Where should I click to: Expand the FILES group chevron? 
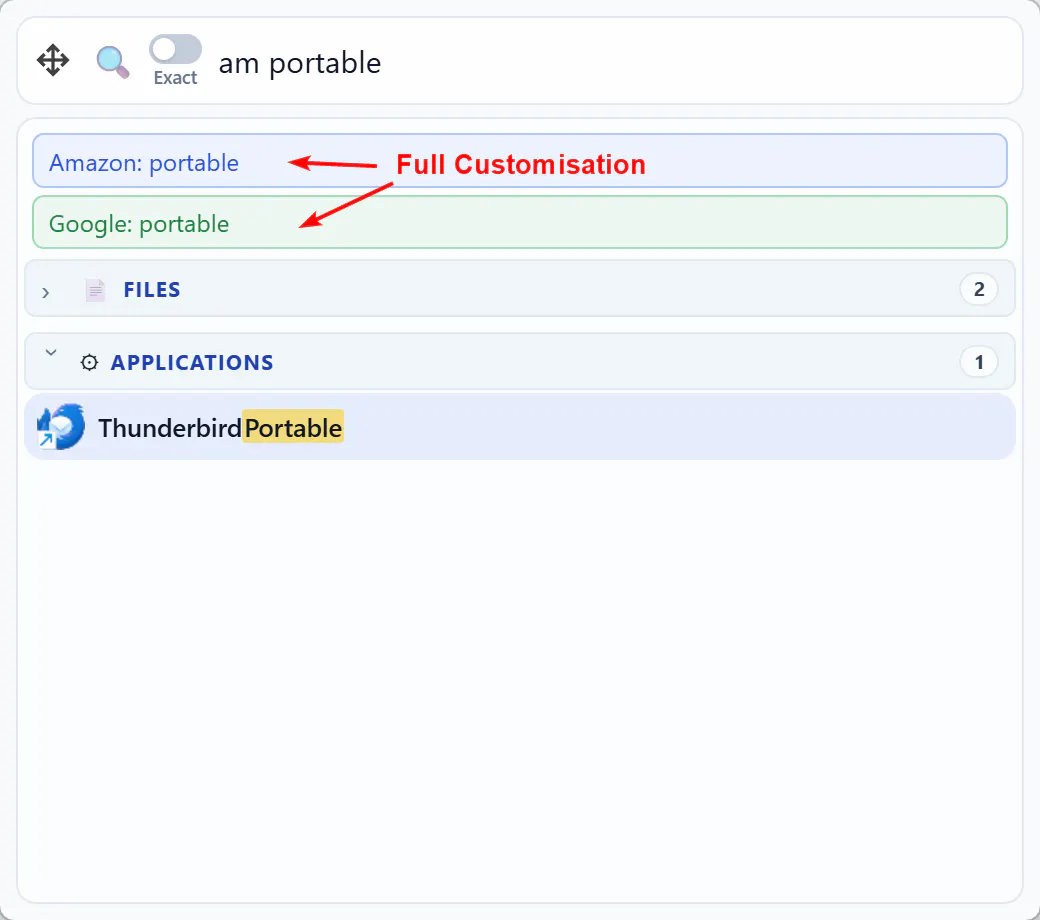coord(46,292)
